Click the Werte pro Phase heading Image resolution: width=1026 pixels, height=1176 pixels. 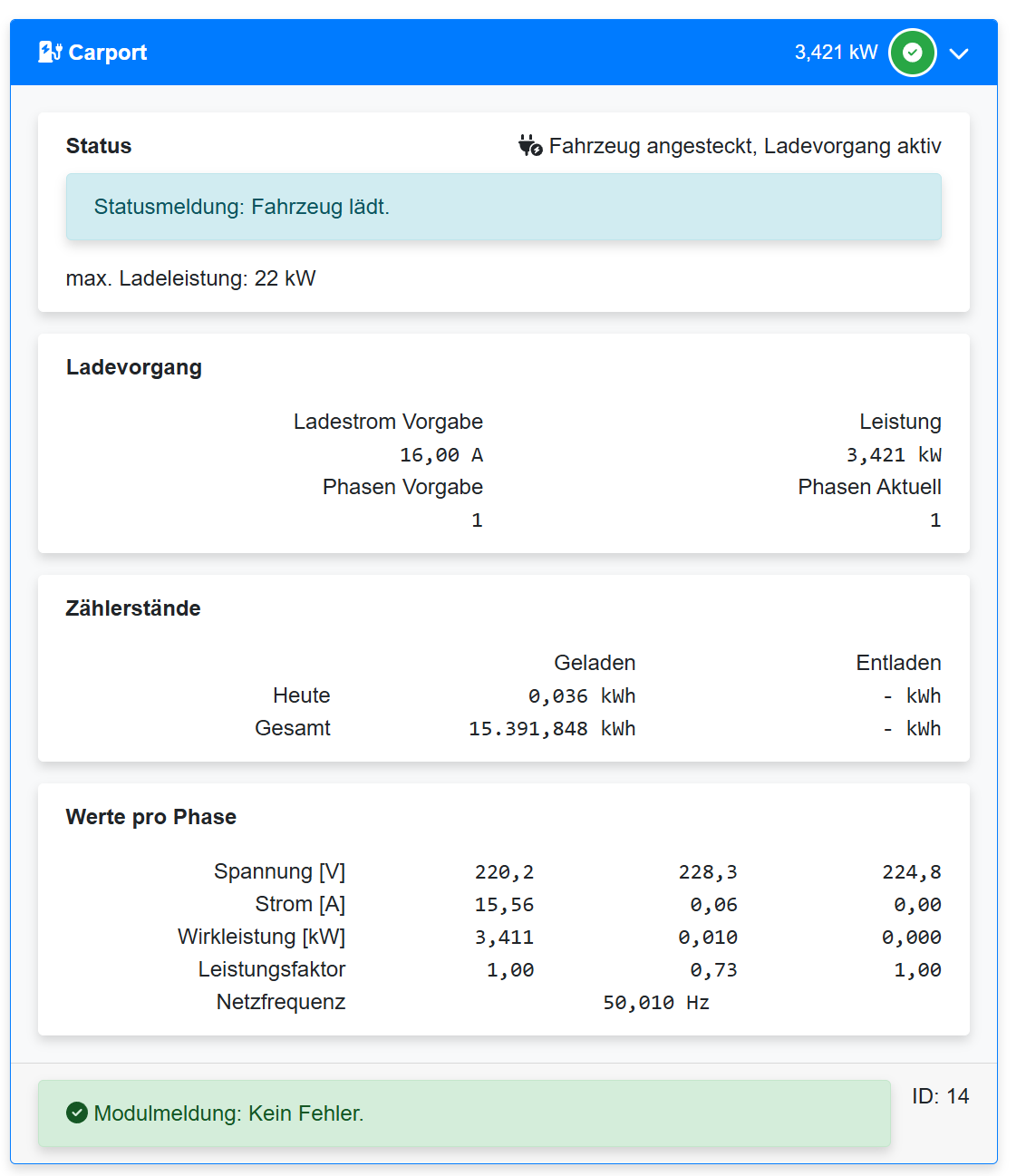click(x=150, y=817)
